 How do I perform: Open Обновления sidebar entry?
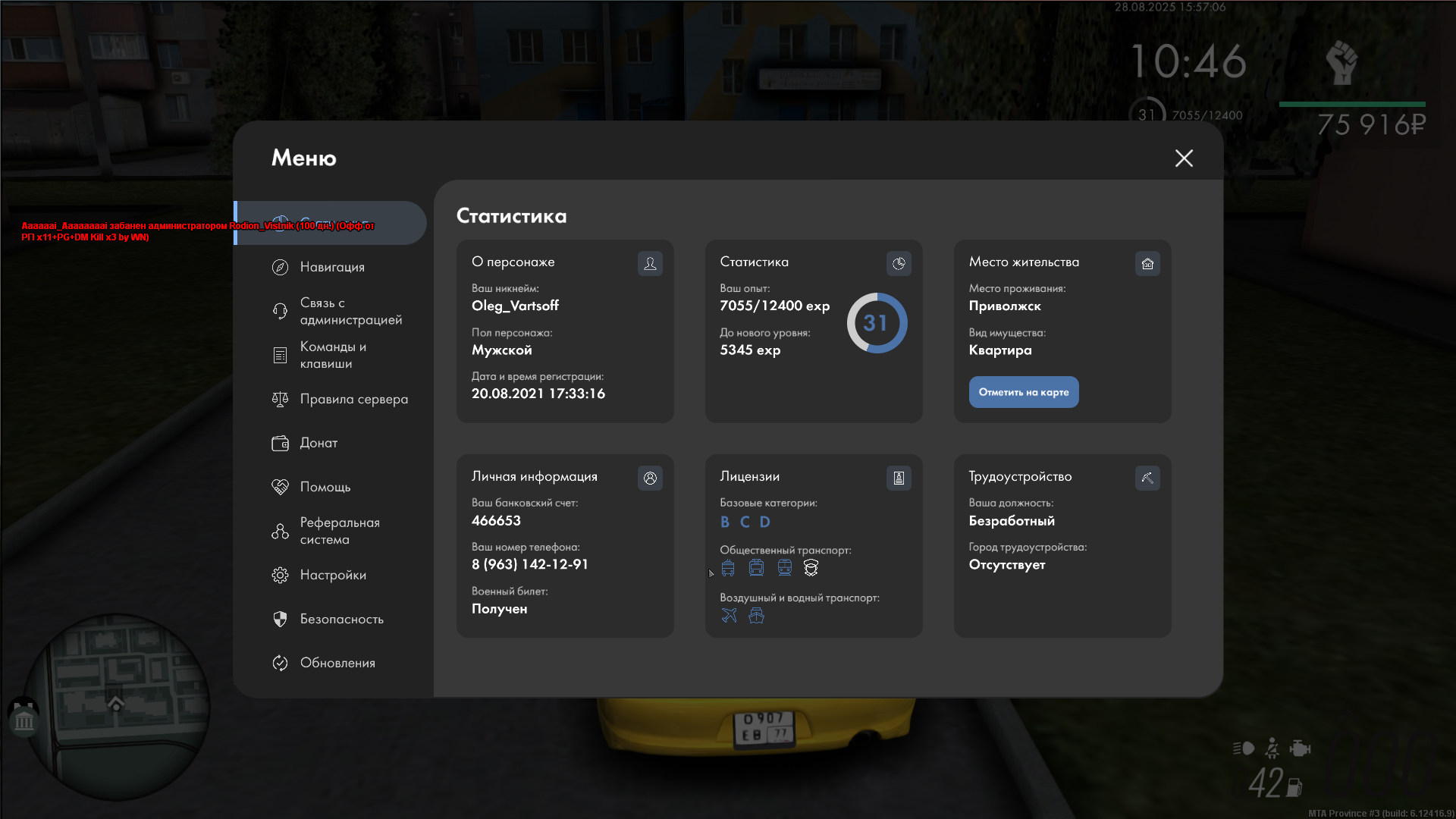[337, 664]
